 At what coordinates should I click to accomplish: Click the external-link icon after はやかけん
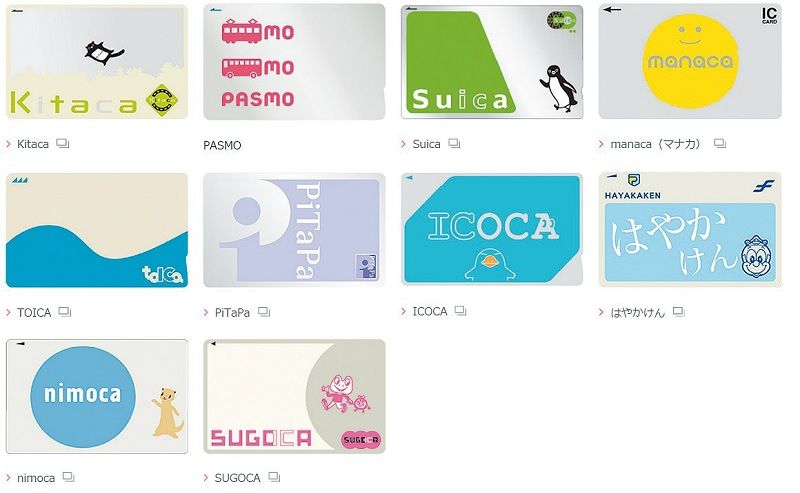pos(679,312)
